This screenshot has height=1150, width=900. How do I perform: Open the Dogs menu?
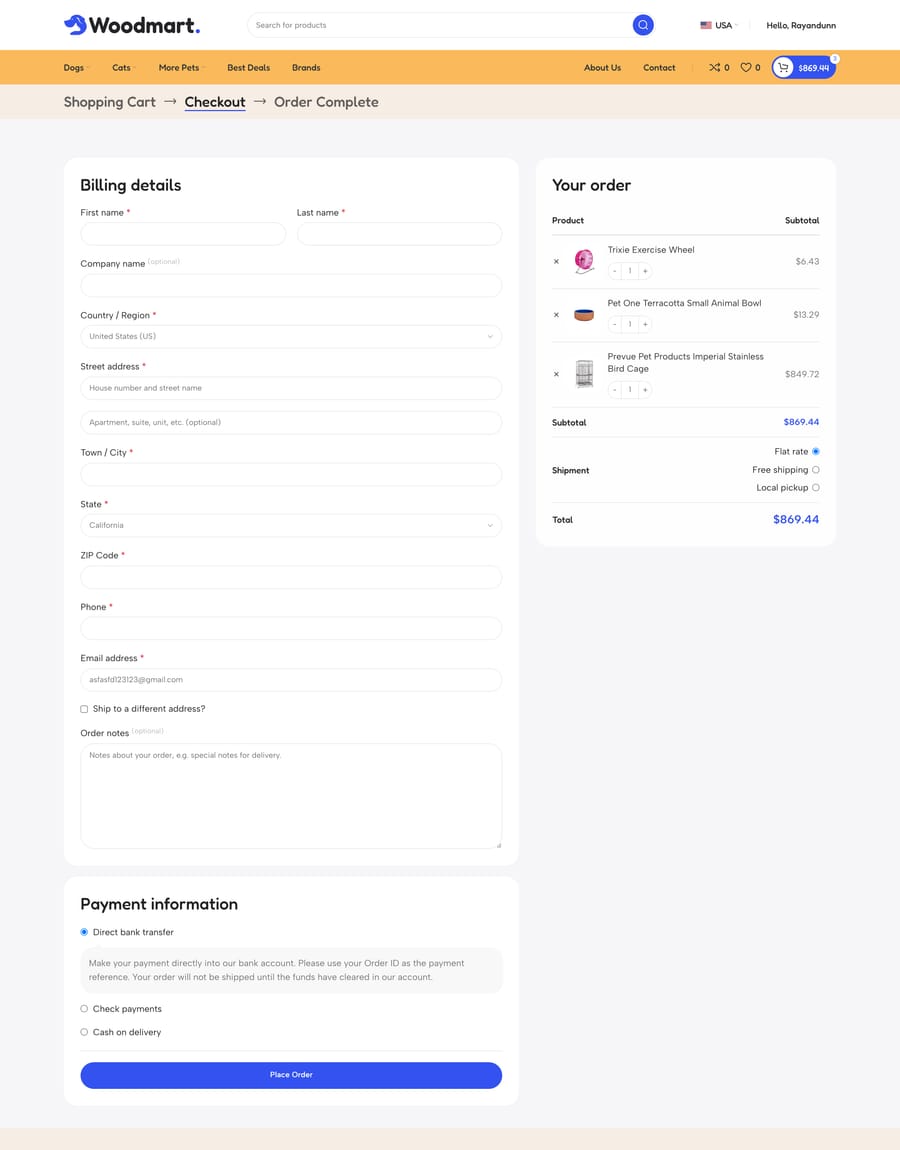click(76, 67)
